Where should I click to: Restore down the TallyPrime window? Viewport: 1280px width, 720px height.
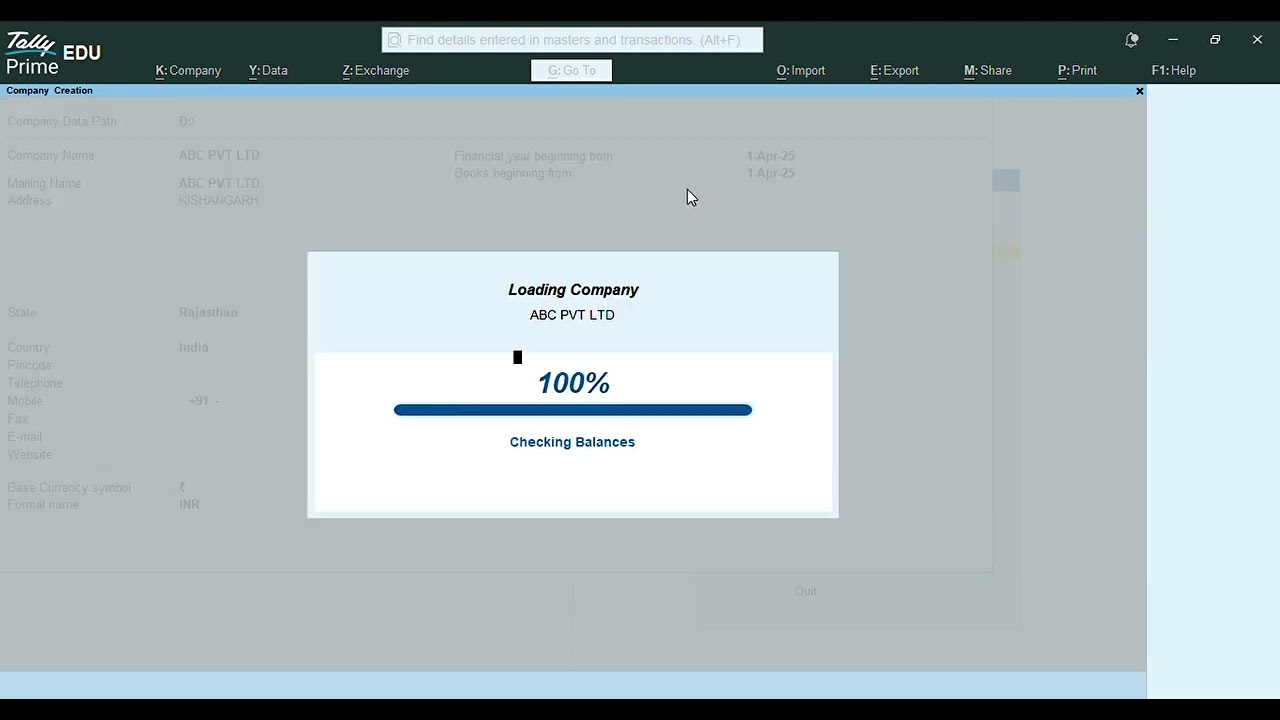click(x=1215, y=40)
